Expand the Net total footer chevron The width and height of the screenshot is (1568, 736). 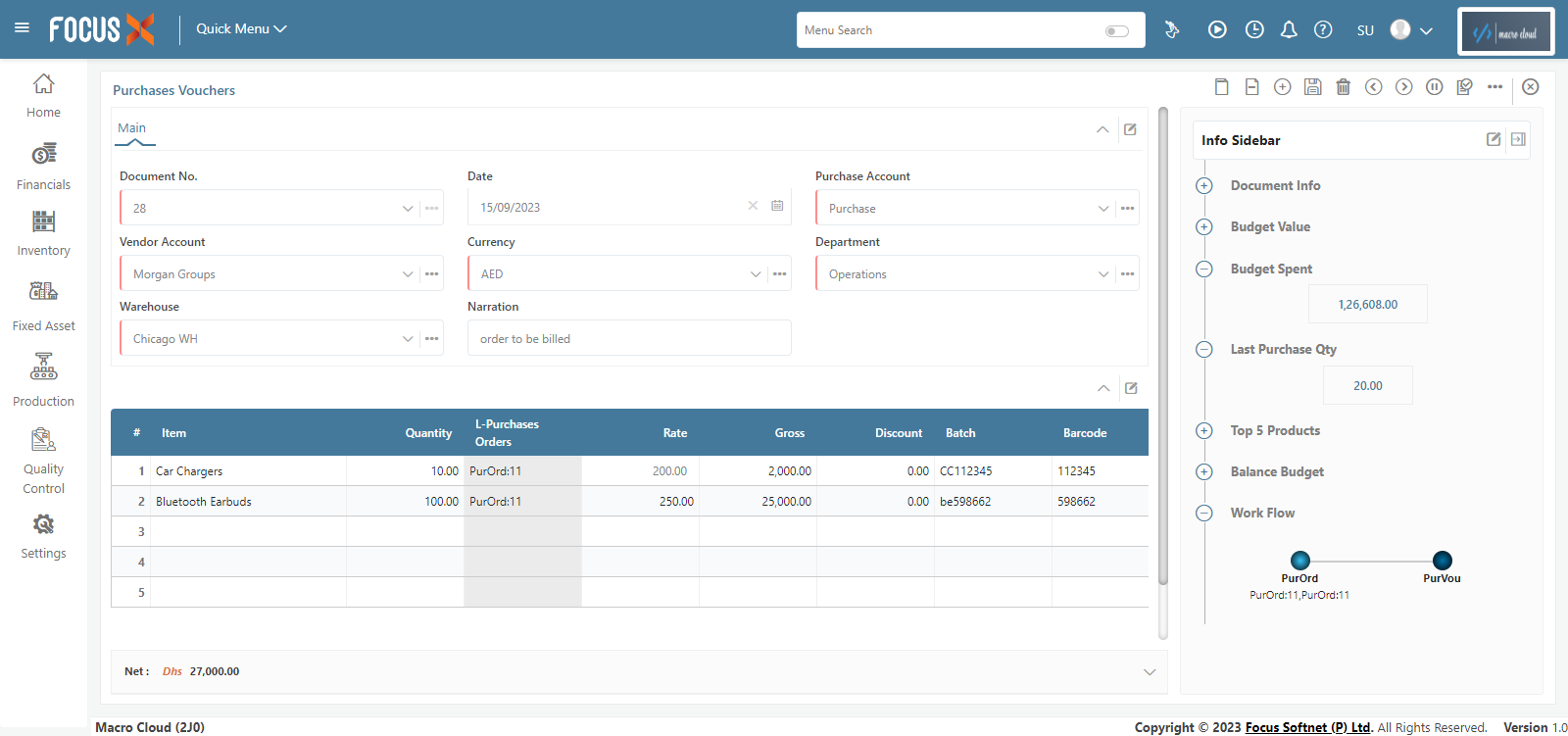point(1150,672)
